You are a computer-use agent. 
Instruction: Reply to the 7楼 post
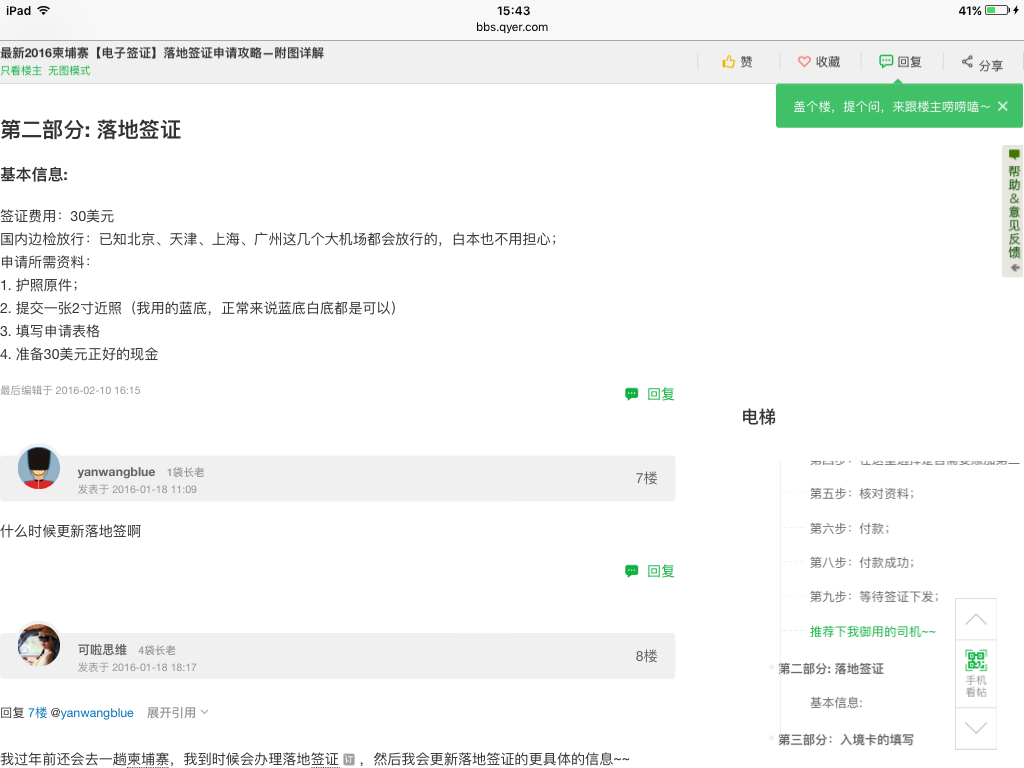650,571
